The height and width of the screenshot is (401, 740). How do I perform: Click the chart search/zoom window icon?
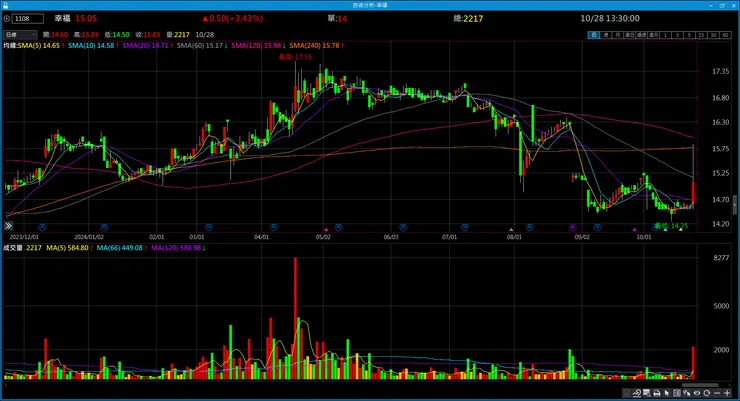click(x=647, y=393)
